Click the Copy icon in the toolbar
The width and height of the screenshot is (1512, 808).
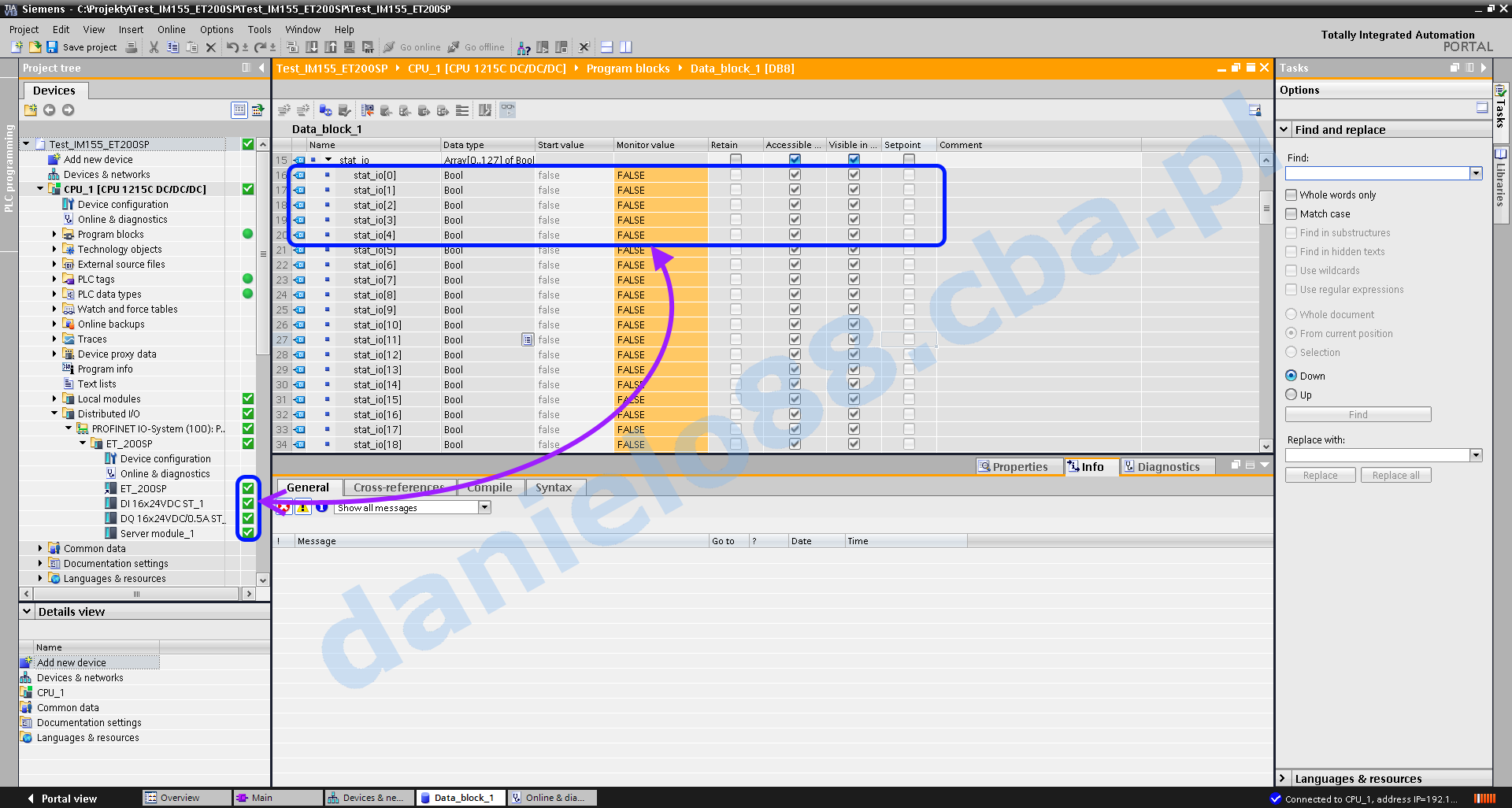pos(173,47)
